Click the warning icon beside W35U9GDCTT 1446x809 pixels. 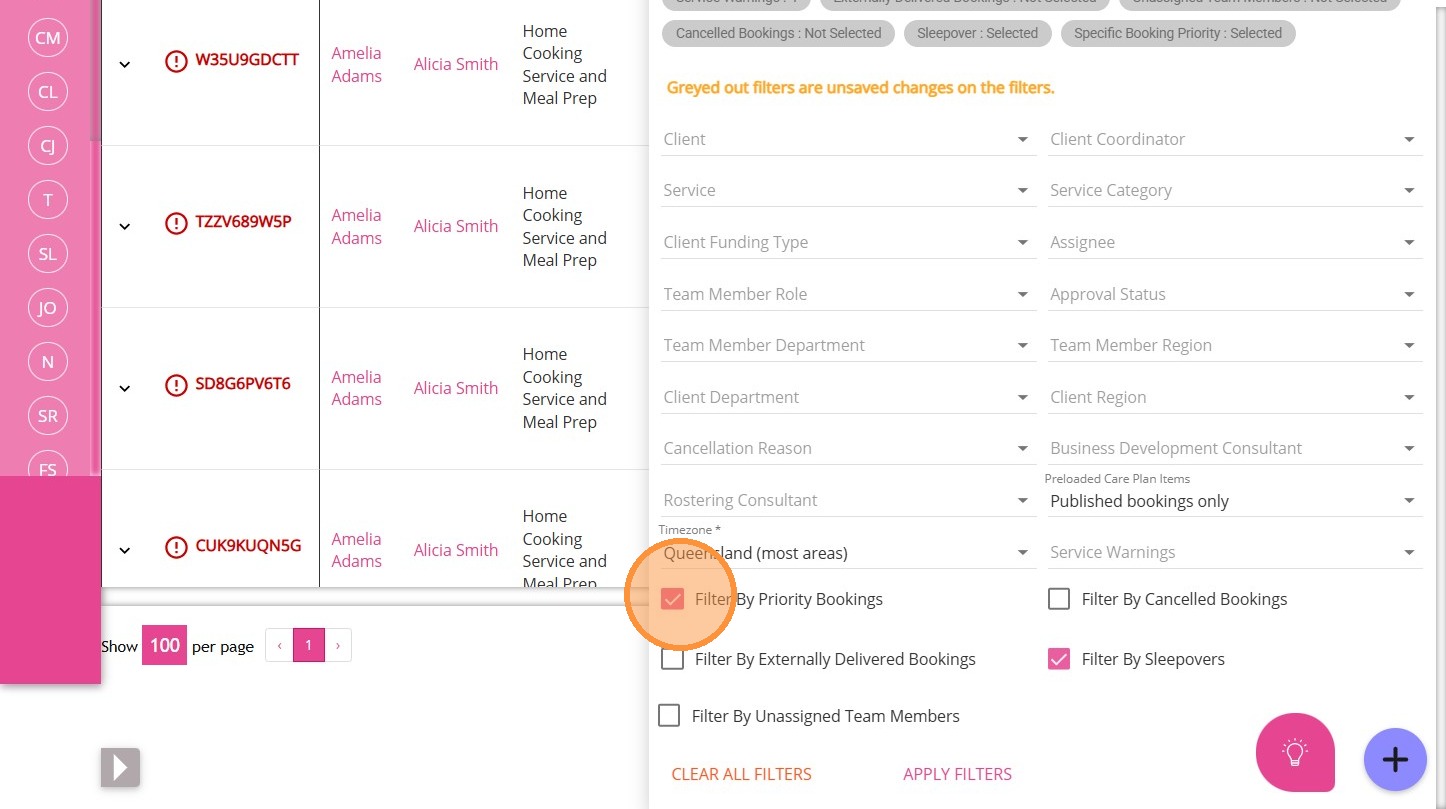(176, 62)
